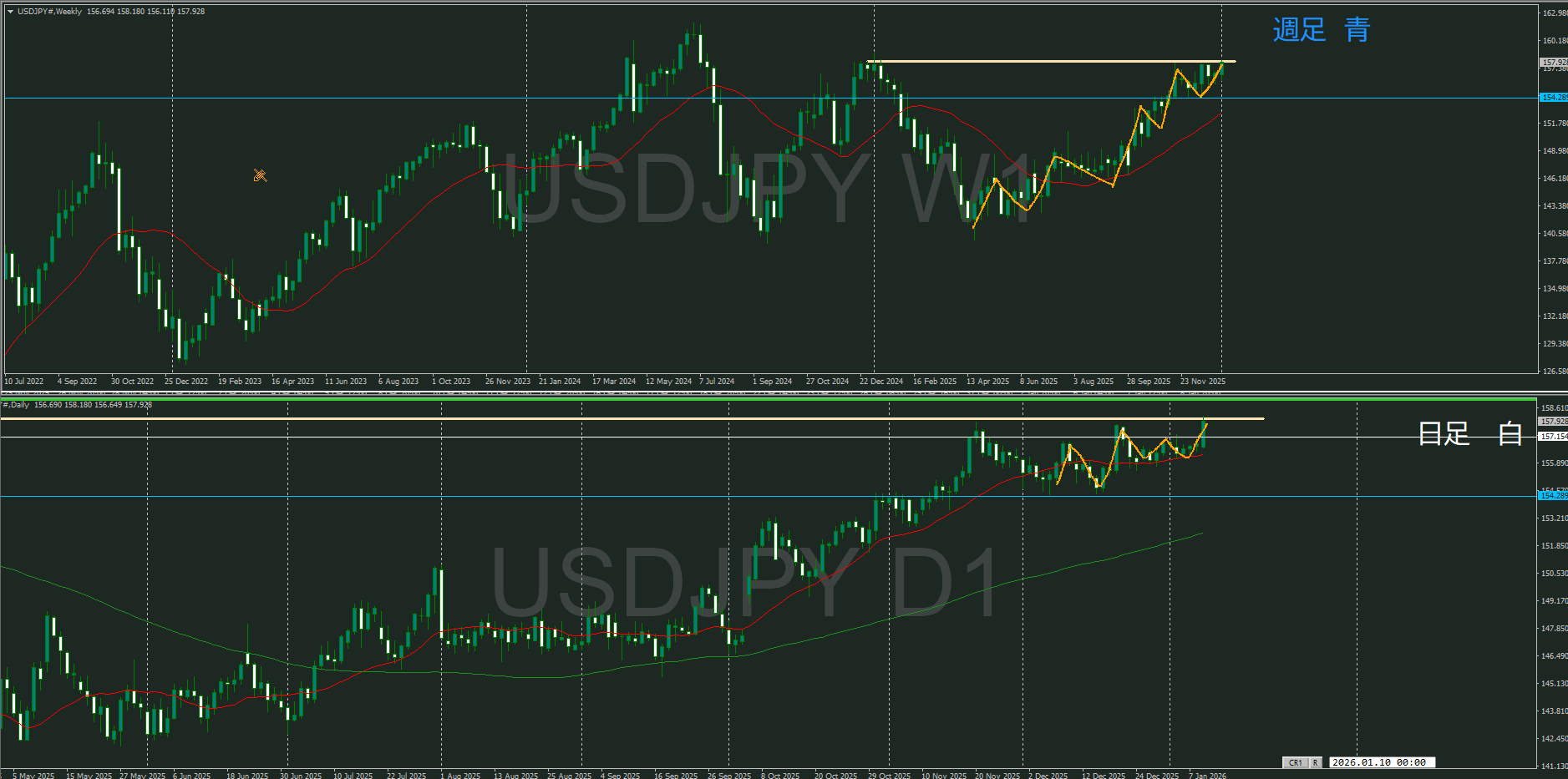Click the pencil cursor icon on weekly chart
The height and width of the screenshot is (779, 1568).
click(260, 175)
